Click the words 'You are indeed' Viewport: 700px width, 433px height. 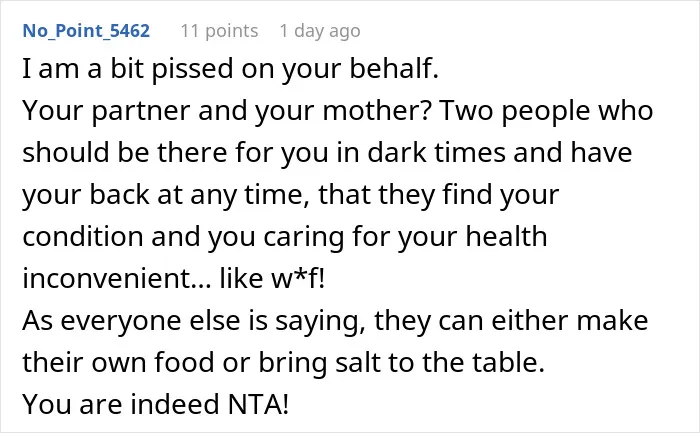click(x=121, y=404)
